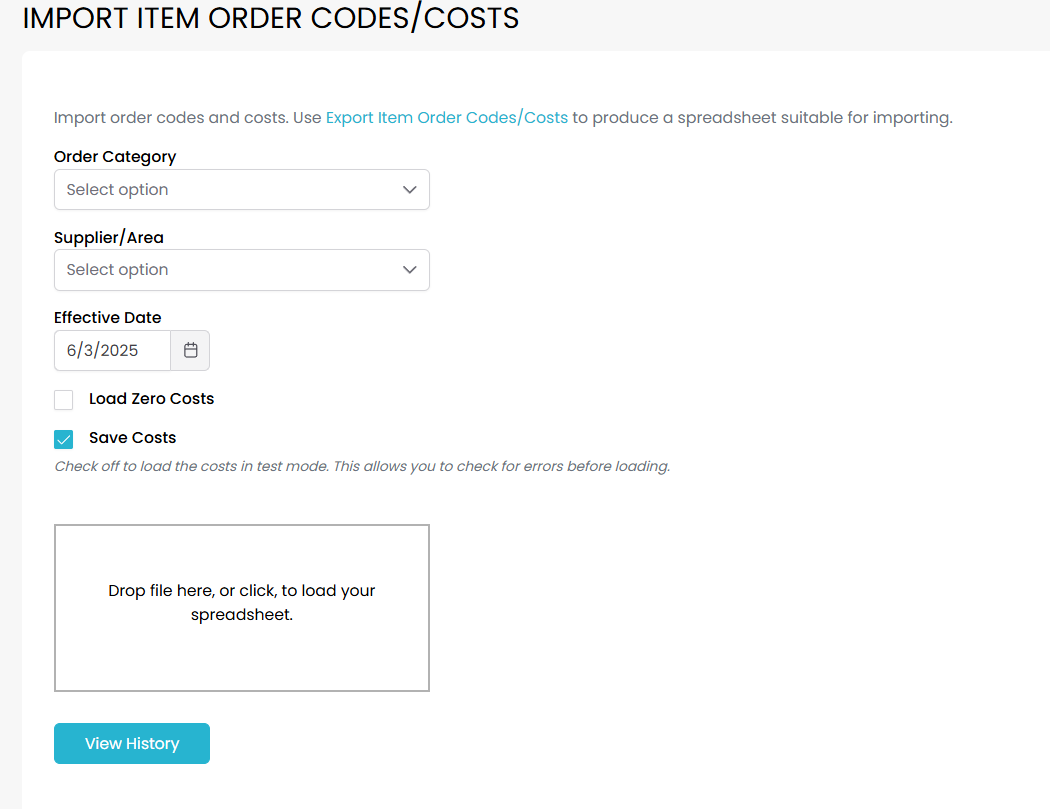Click the Order Category chevron arrow
The height and width of the screenshot is (809, 1050).
point(409,190)
